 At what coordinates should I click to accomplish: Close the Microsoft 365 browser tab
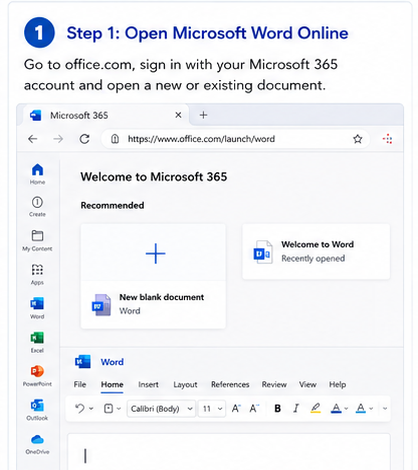pos(178,115)
